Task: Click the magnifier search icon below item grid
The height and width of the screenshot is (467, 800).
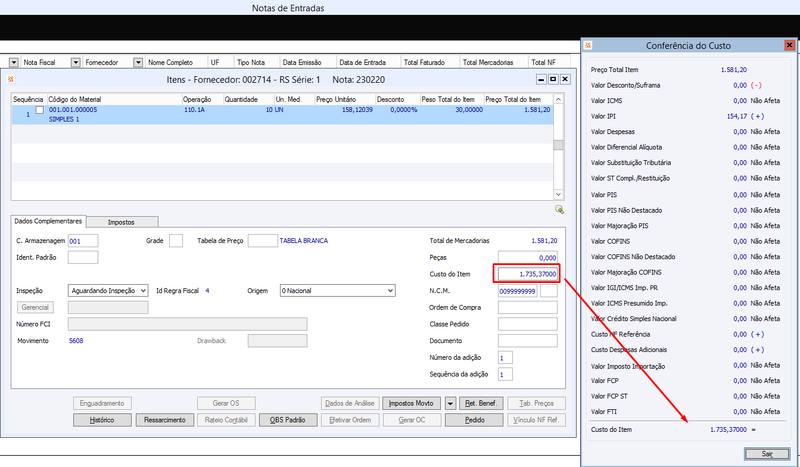Action: [x=559, y=209]
